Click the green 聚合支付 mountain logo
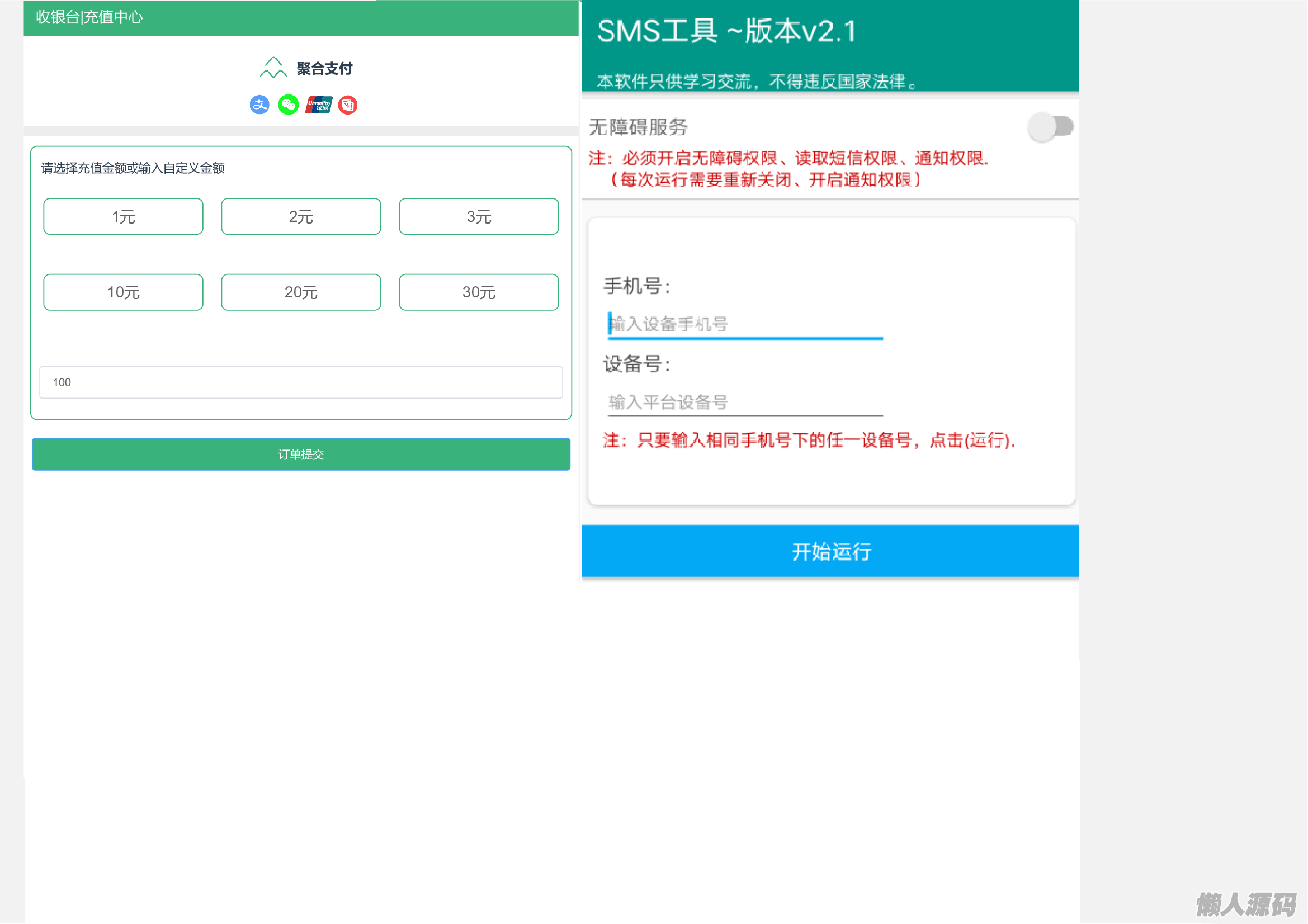 (x=273, y=68)
